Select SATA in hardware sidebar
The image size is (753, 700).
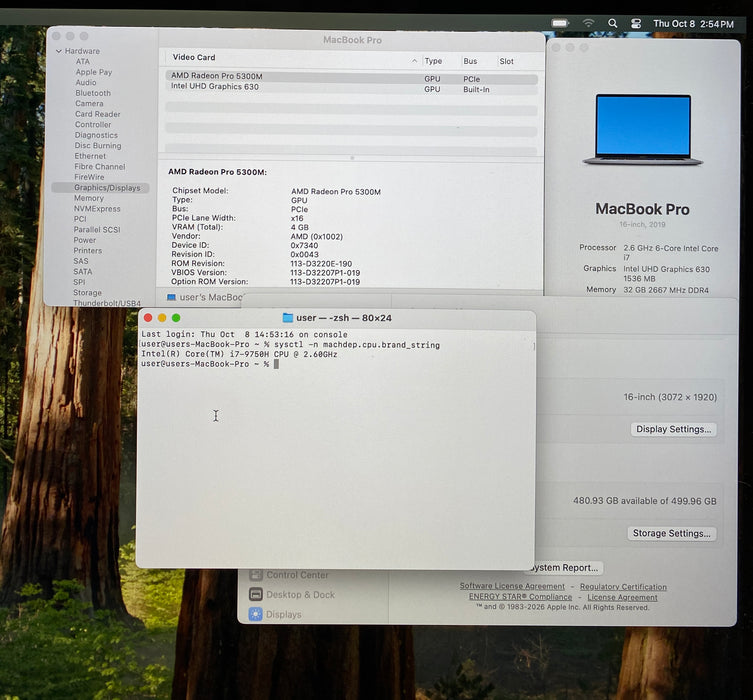(83, 272)
